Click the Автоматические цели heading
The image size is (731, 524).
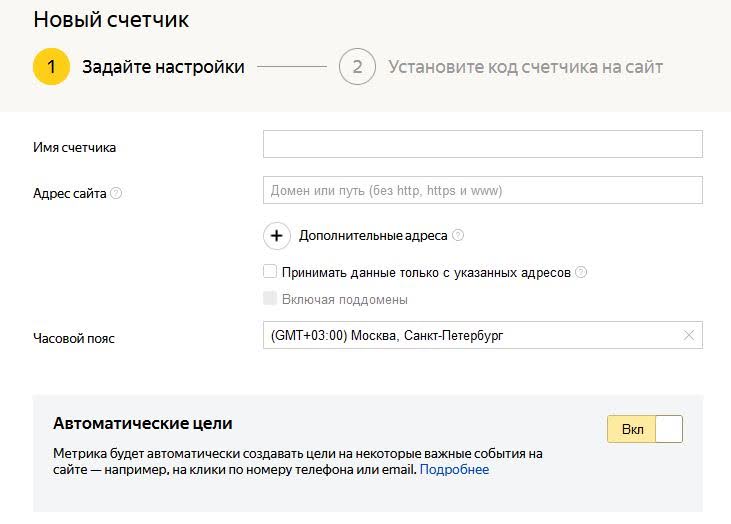(x=143, y=424)
